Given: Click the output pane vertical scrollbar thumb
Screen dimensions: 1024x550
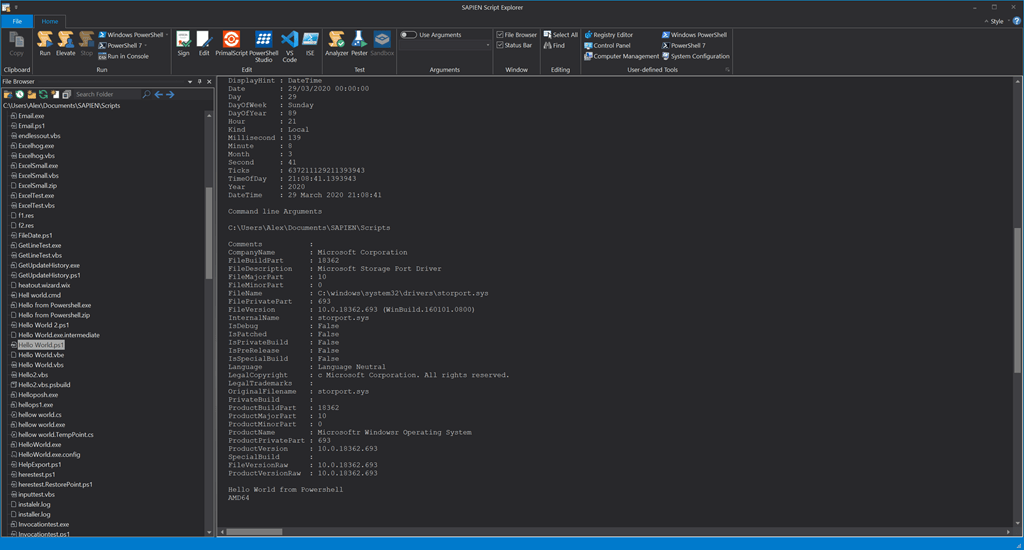Looking at the screenshot, I should point(1017,300).
